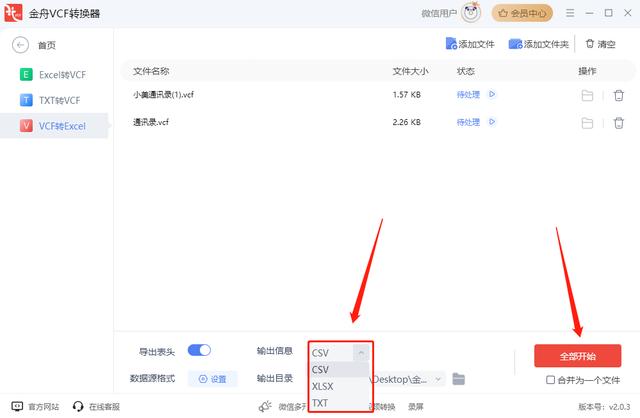Select the 小美通讯录(1).vcf file row name
The width and height of the screenshot is (640, 418).
[163, 95]
